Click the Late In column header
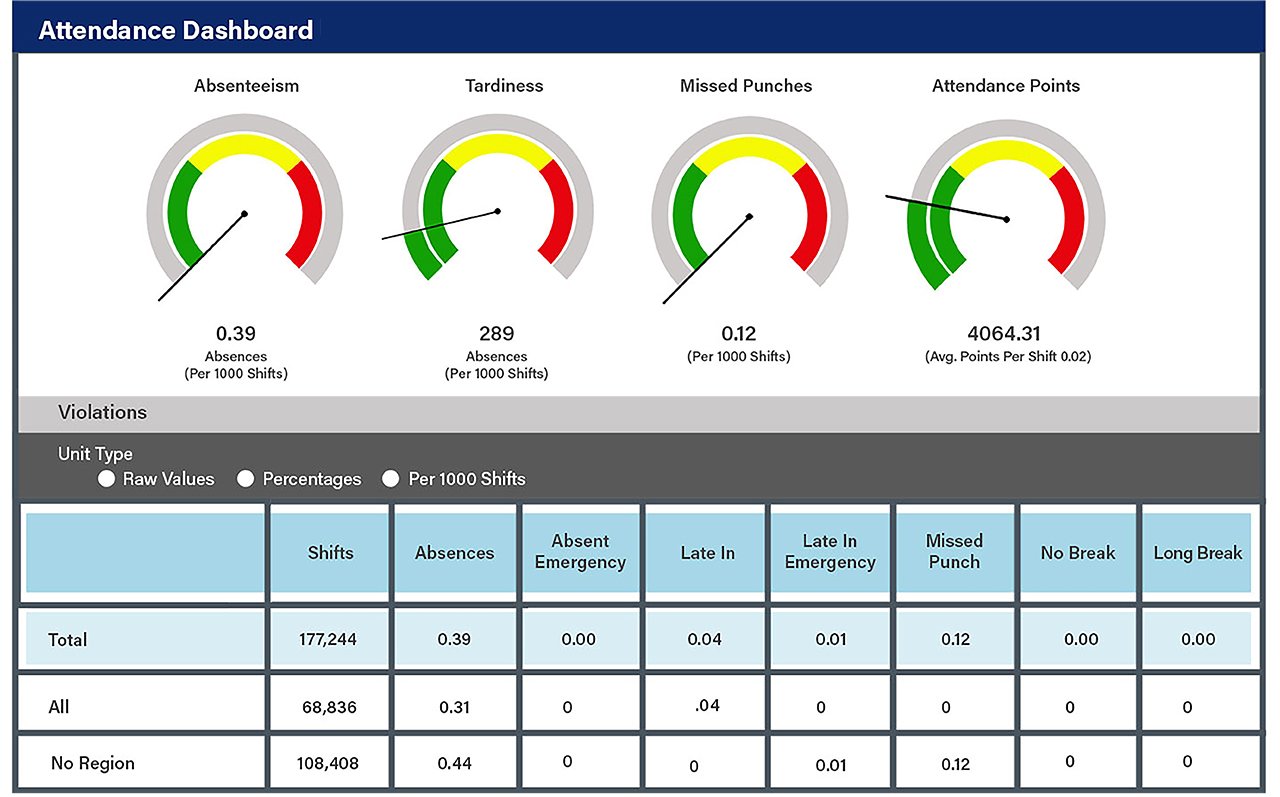Image resolution: width=1280 pixels, height=797 pixels. pos(706,553)
